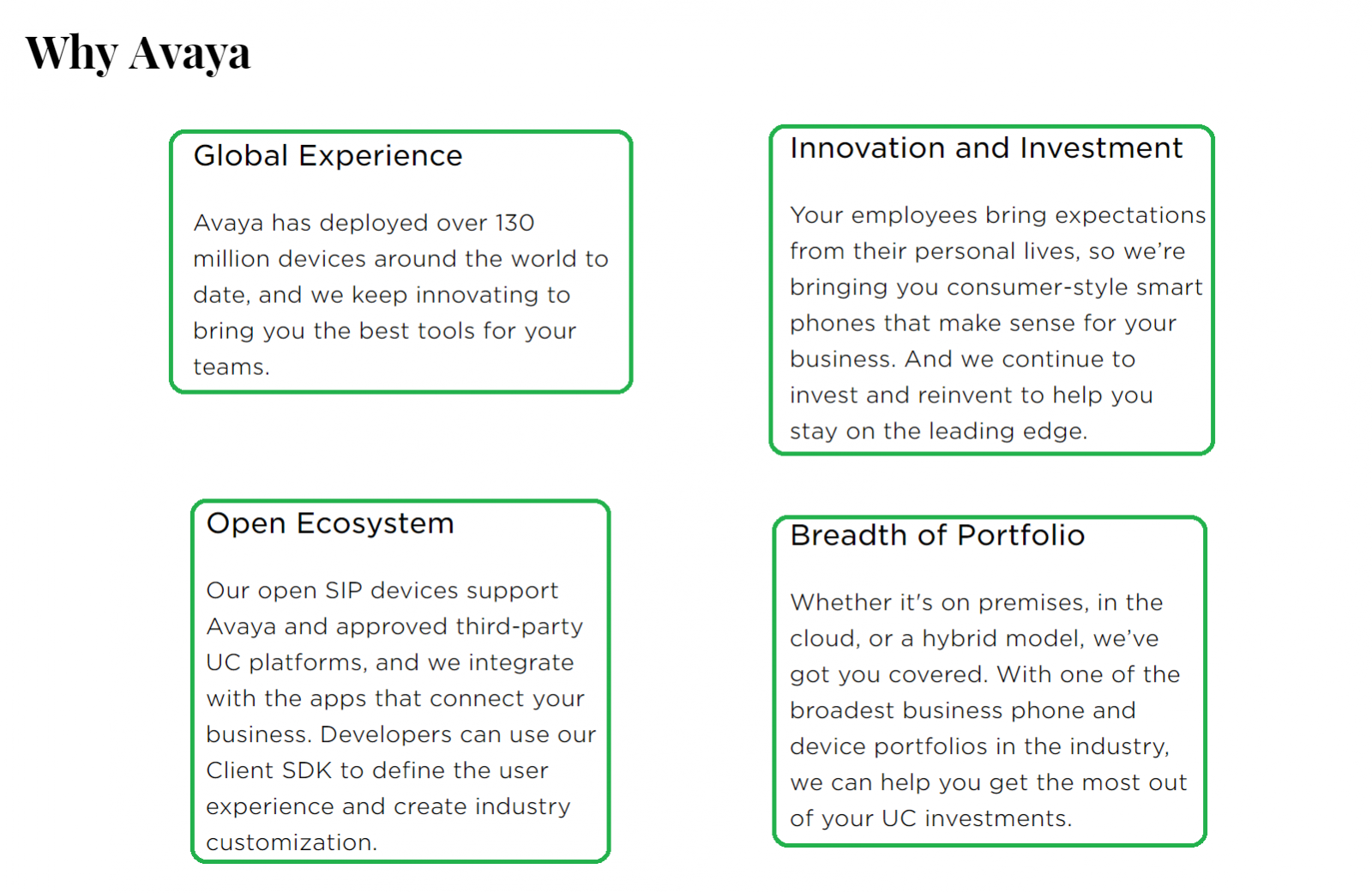The height and width of the screenshot is (893, 1372).
Task: Click the "Innovation and Investment" card title
Action: coord(986,148)
